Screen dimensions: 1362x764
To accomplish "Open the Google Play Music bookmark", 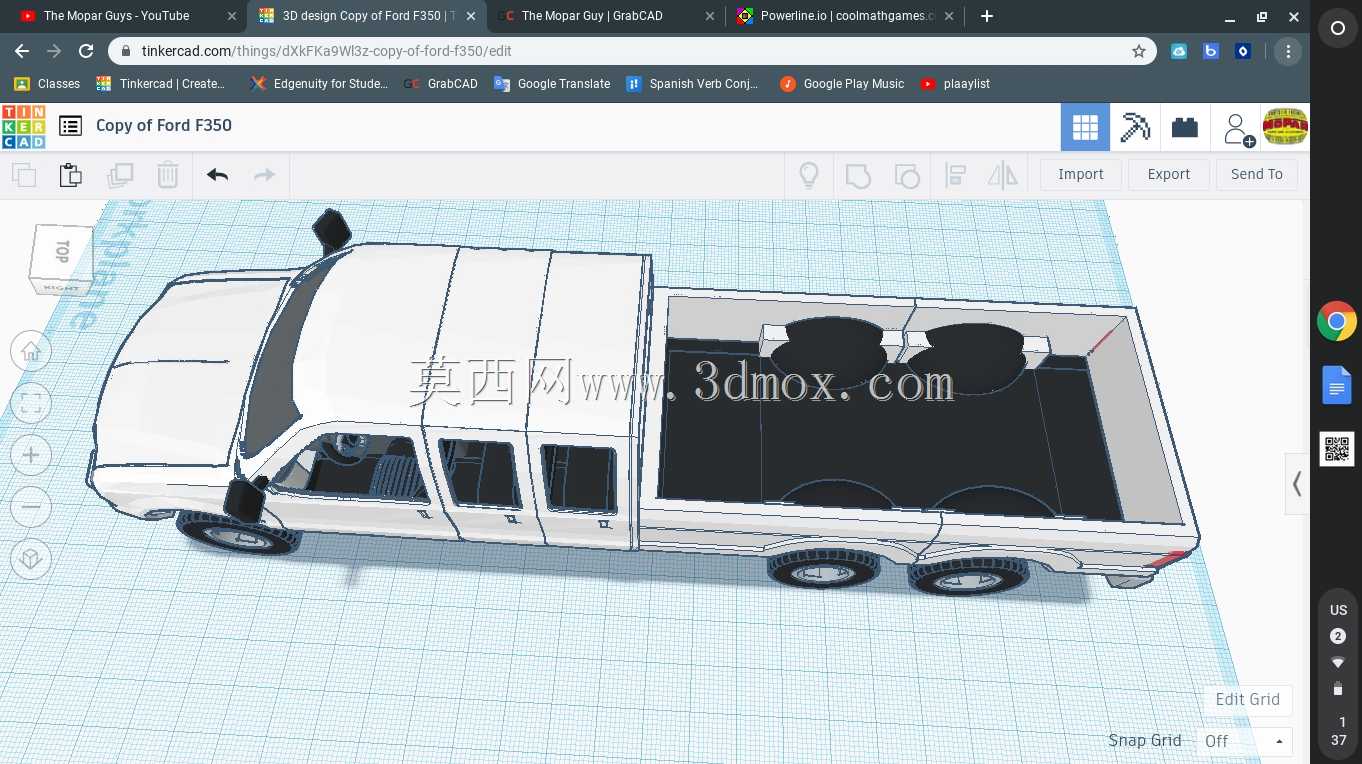I will [842, 84].
